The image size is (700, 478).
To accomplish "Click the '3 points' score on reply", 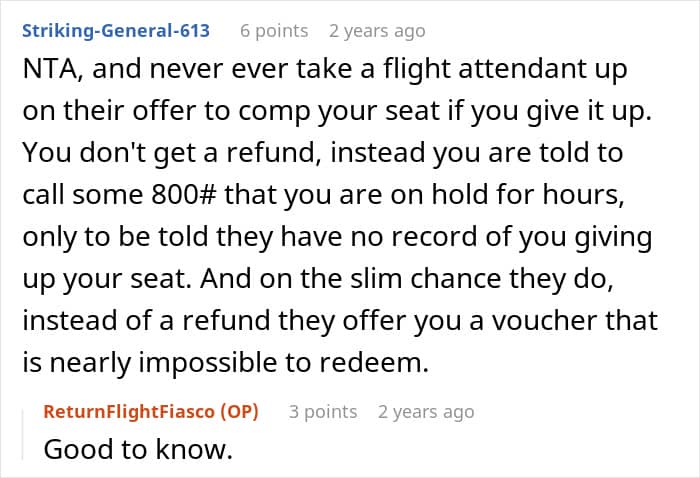I will [x=323, y=411].
